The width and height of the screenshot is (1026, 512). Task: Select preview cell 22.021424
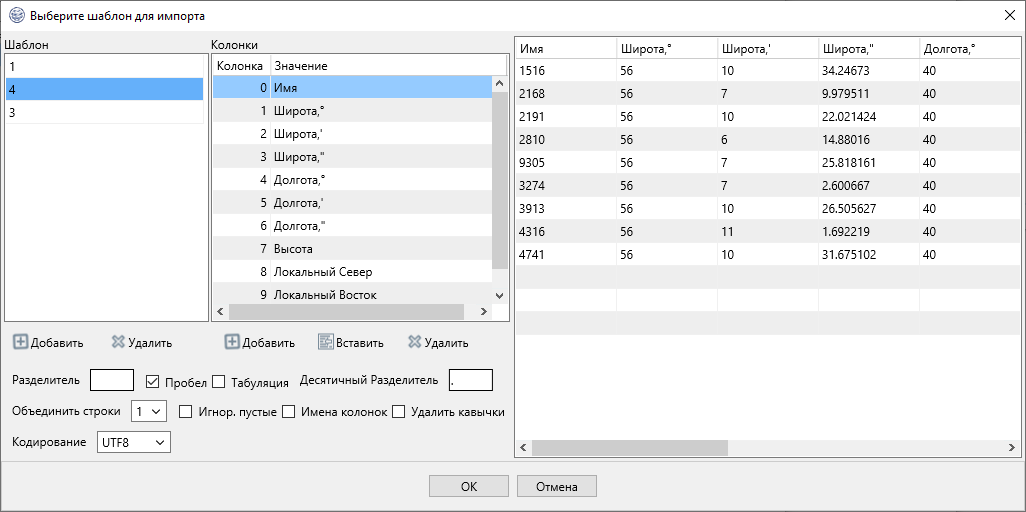pos(869,117)
